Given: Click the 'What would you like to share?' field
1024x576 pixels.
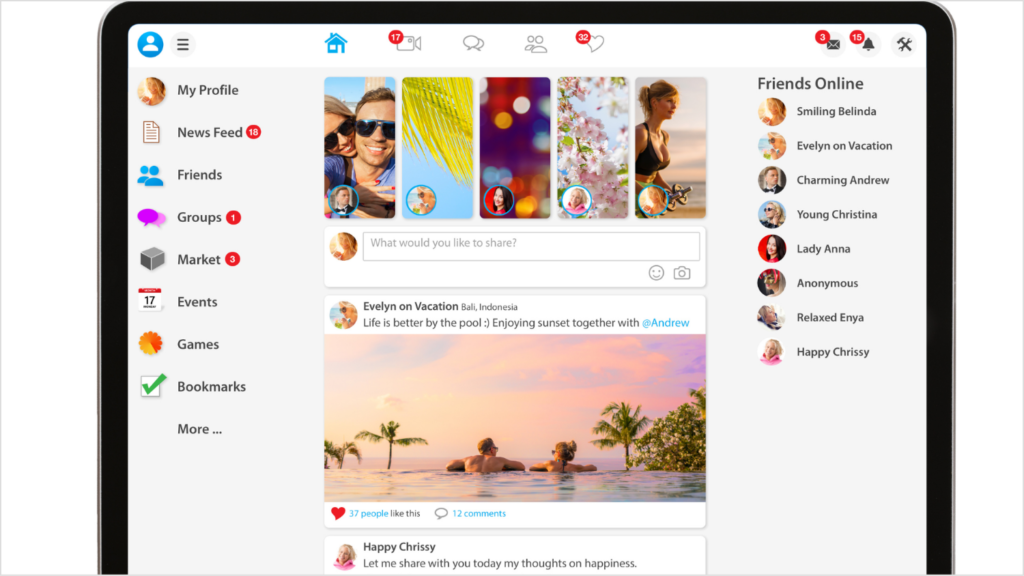Looking at the screenshot, I should pyautogui.click(x=530, y=243).
